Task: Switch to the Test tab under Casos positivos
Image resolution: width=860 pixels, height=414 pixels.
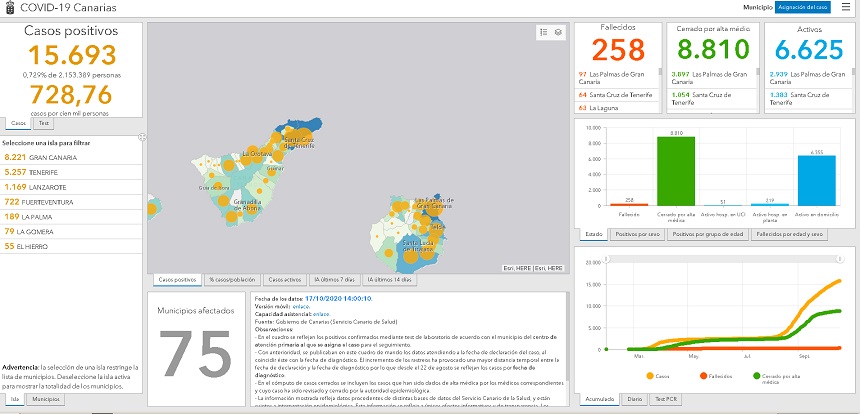Action: [44, 123]
